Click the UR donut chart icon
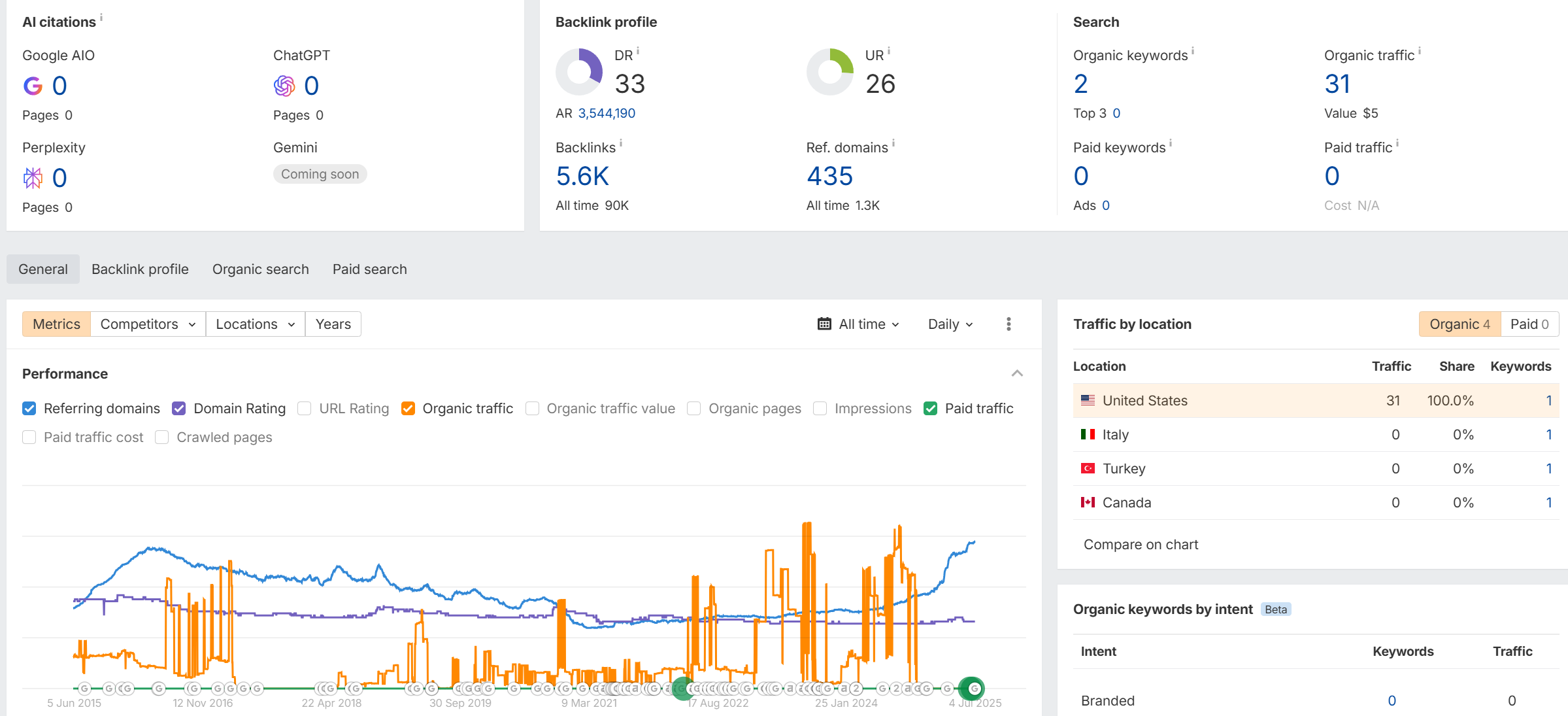 coord(830,72)
